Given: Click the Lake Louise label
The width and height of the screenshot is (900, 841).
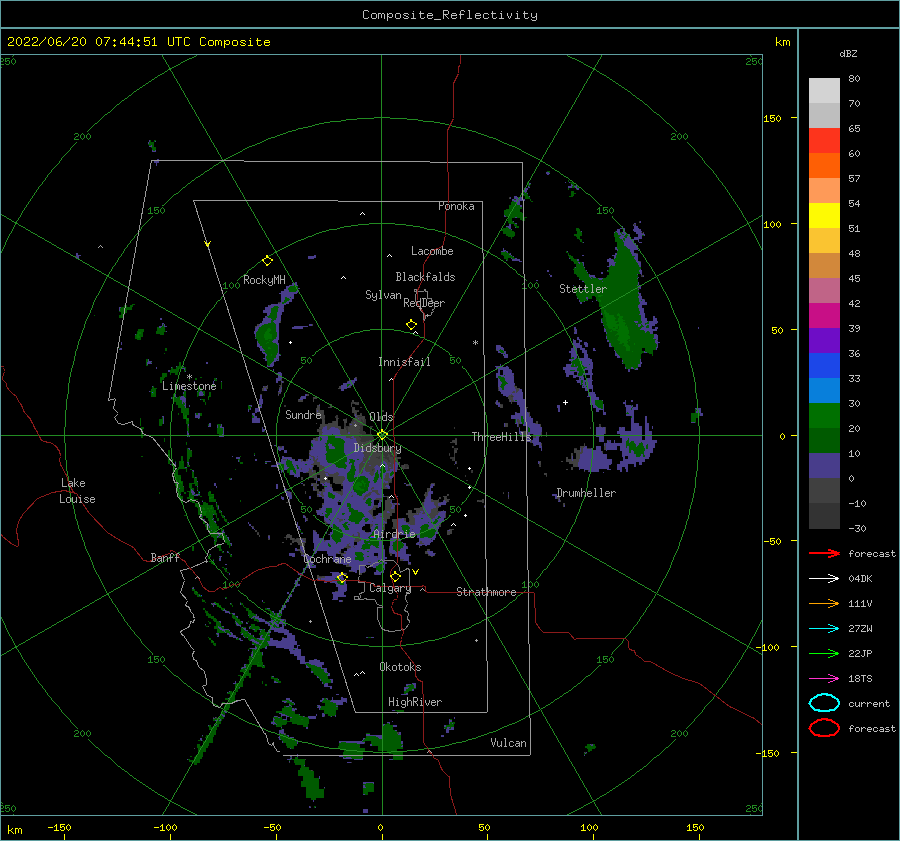Looking at the screenshot, I should tap(77, 491).
